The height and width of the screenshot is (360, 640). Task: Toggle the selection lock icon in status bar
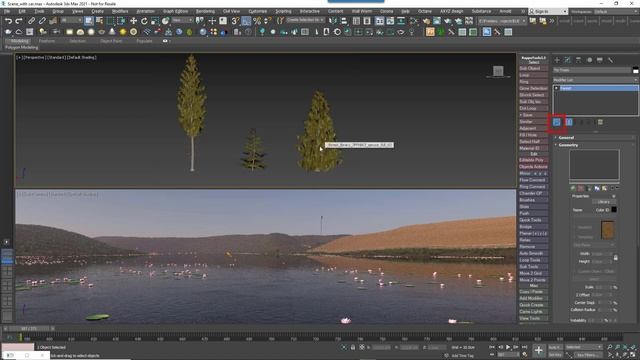pos(353,347)
